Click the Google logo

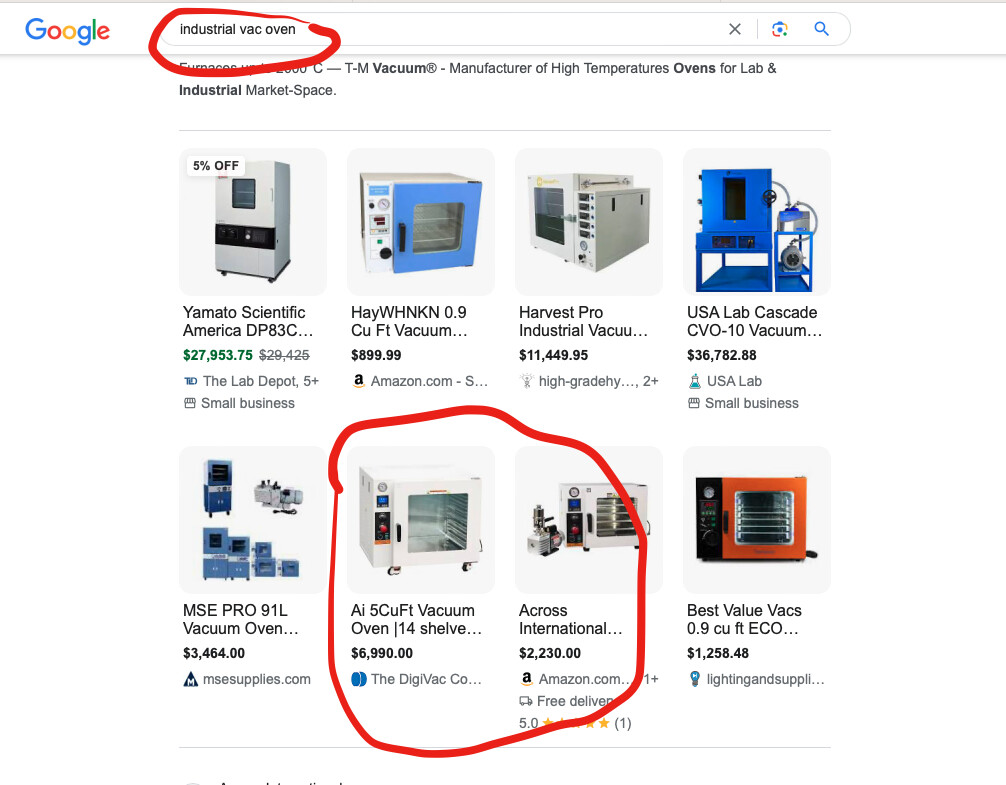pos(67,31)
